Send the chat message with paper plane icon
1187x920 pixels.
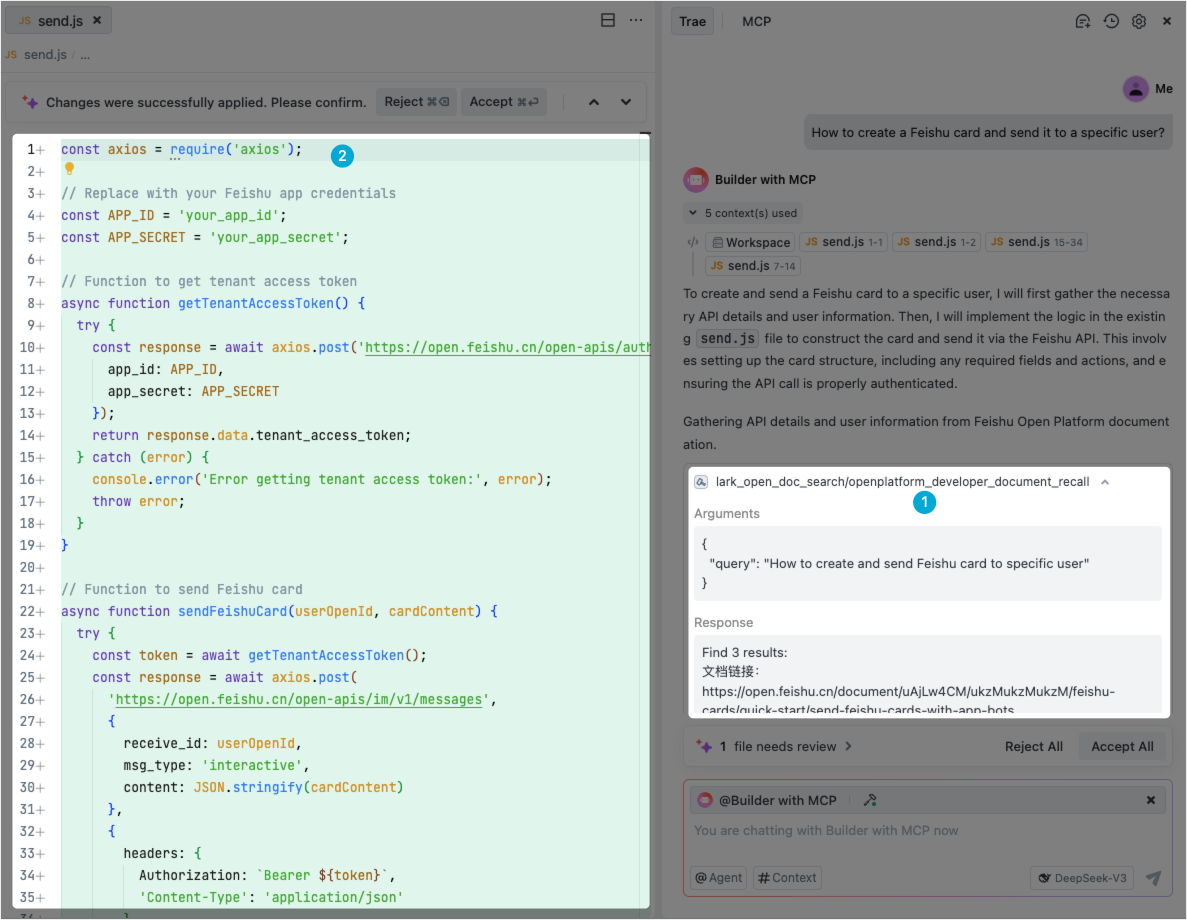click(1153, 878)
